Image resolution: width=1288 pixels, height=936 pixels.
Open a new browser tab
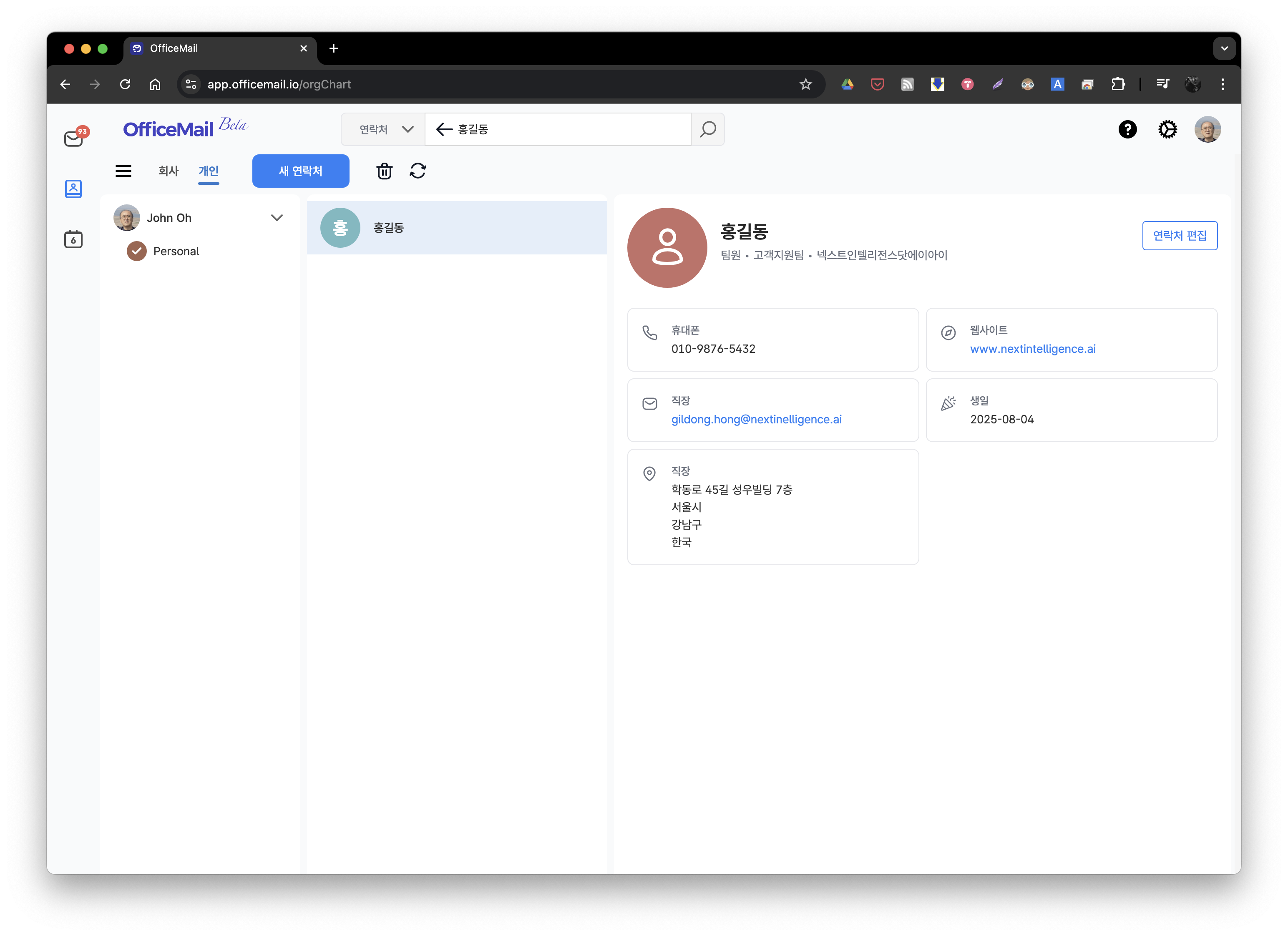[333, 49]
